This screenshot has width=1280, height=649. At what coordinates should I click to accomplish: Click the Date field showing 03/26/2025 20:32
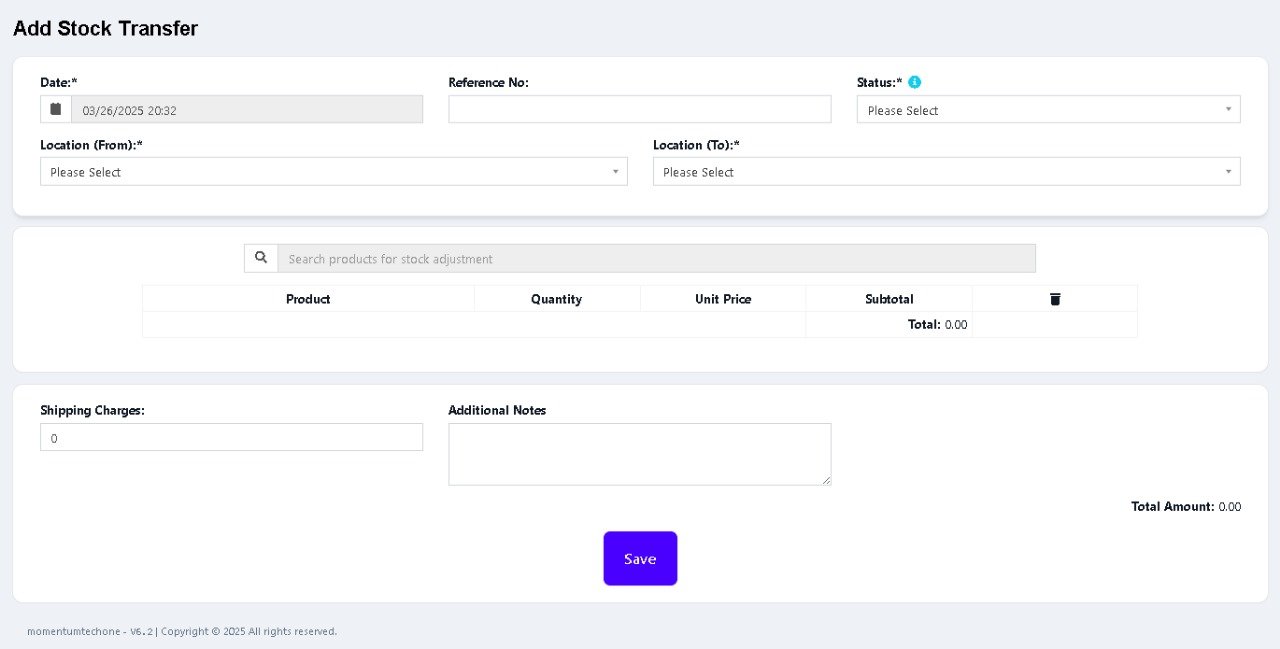(x=246, y=110)
